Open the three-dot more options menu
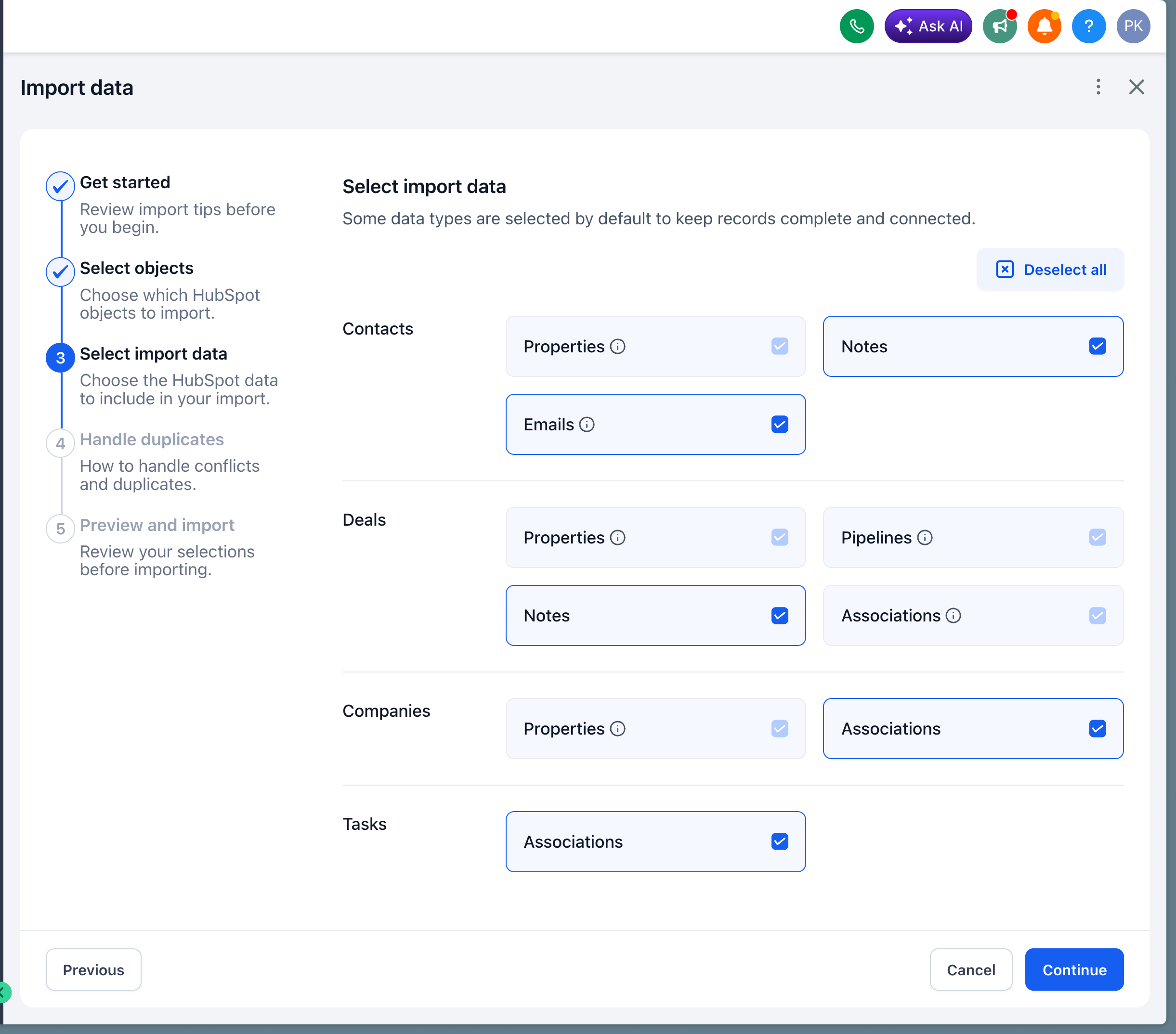The height and width of the screenshot is (1034, 1176). 1098,87
